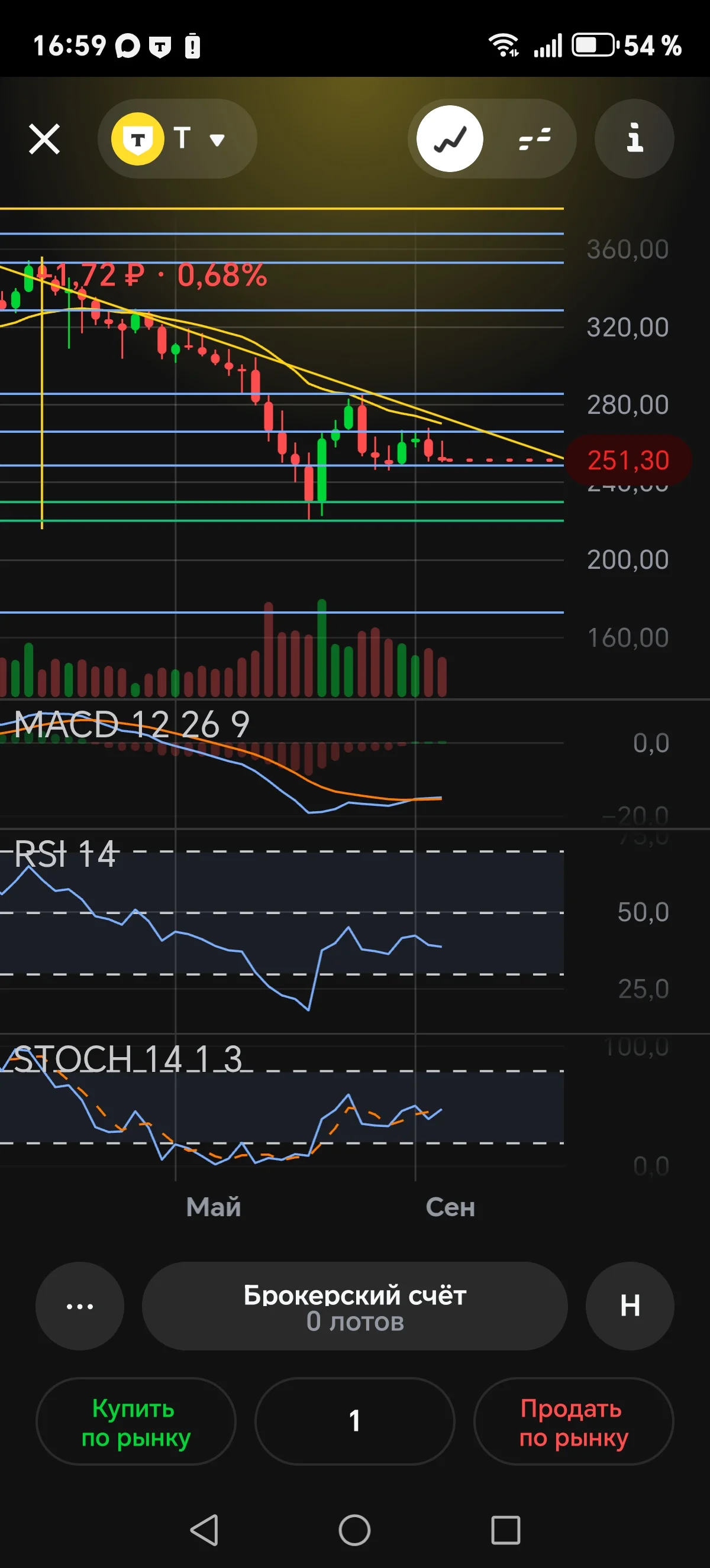This screenshot has width=710, height=1568.
Task: Change the timeframe with the H button
Action: click(630, 1306)
